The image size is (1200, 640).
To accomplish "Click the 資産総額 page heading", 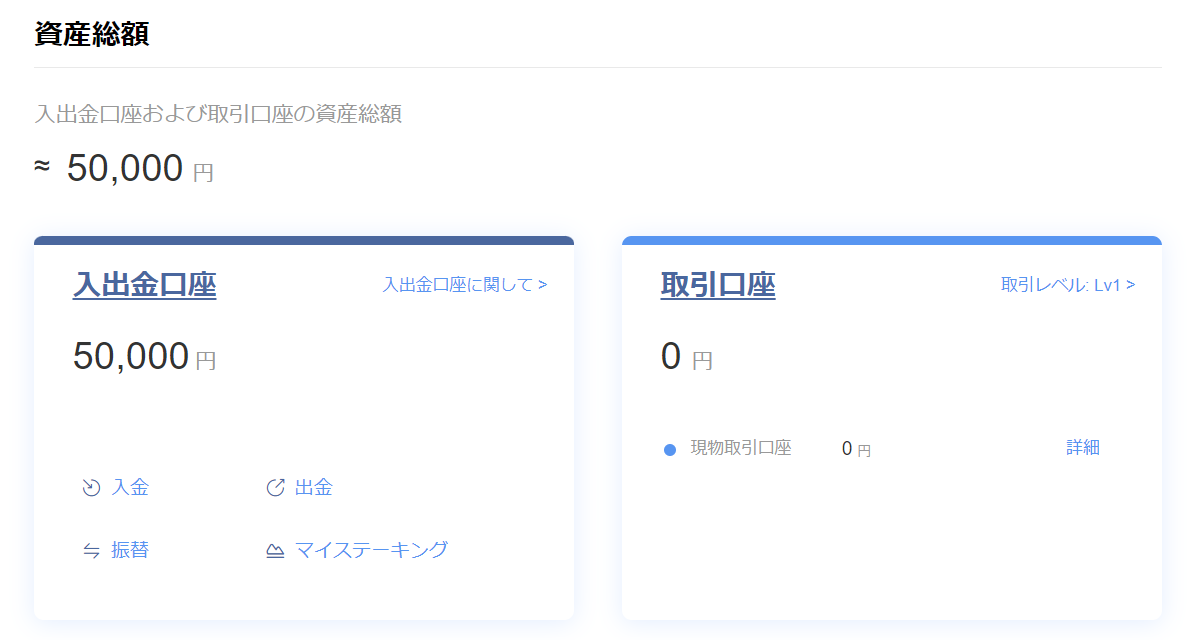I will coord(91,33).
